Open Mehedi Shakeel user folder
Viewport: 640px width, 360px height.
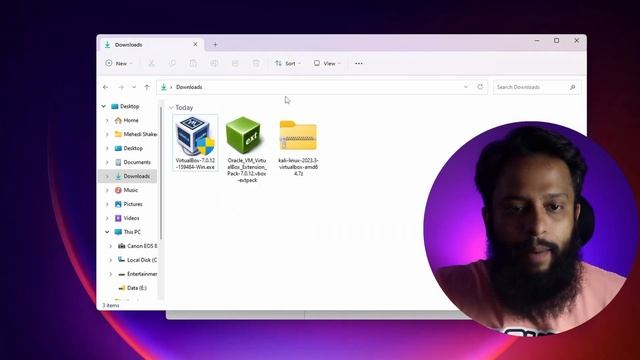tap(136, 134)
